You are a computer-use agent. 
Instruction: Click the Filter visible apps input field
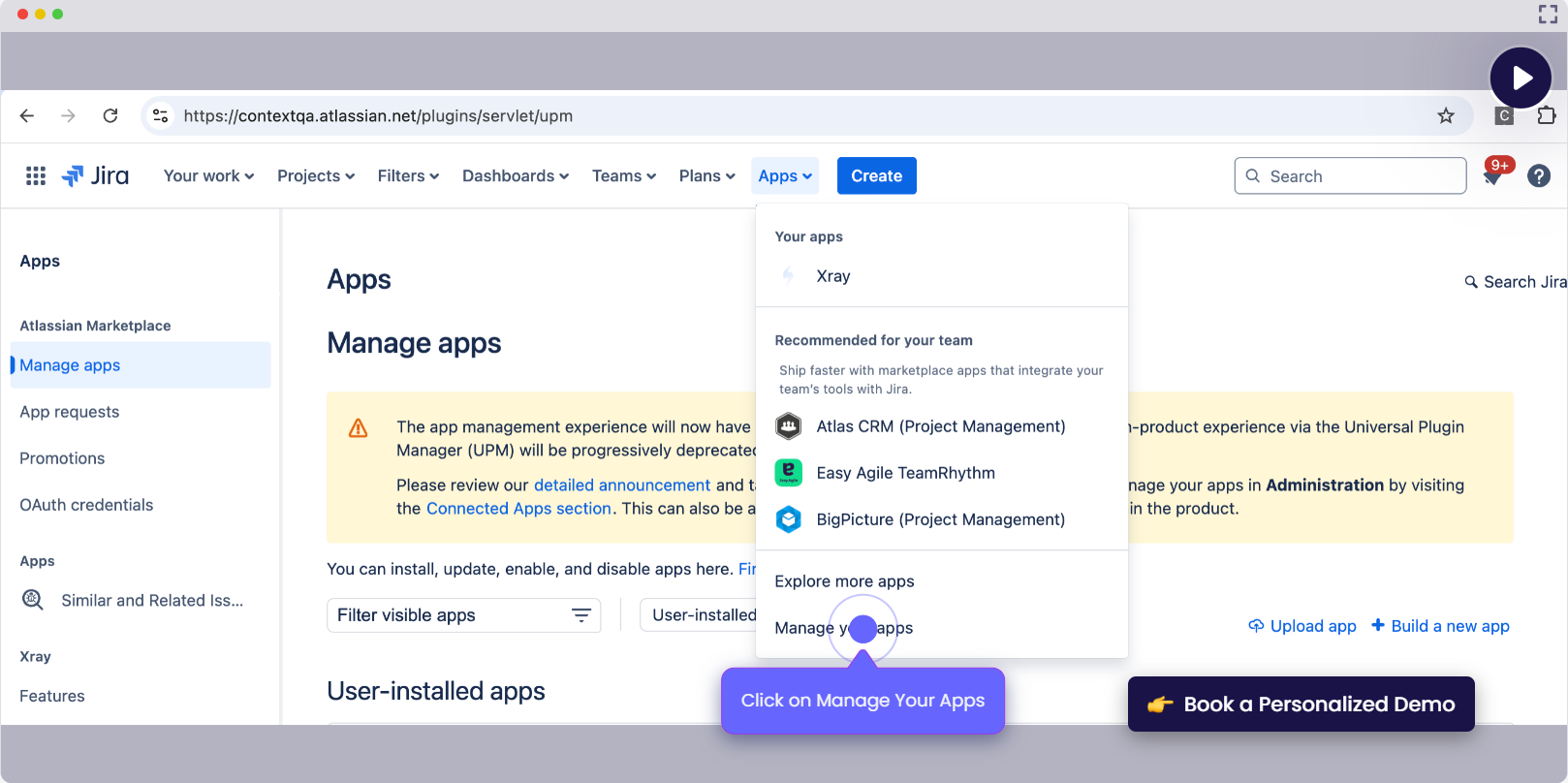tap(451, 615)
